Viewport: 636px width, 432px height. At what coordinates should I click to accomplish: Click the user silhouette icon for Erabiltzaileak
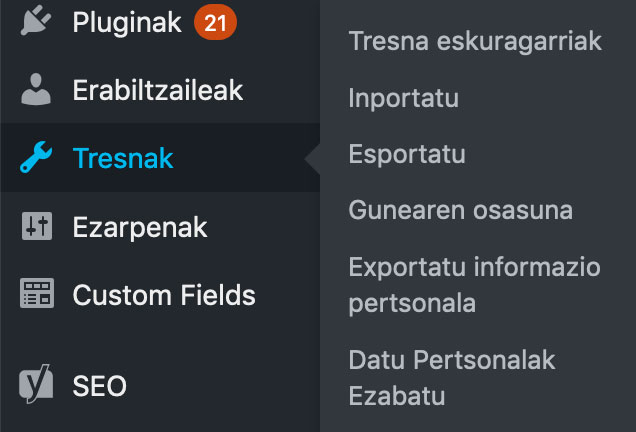point(36,89)
